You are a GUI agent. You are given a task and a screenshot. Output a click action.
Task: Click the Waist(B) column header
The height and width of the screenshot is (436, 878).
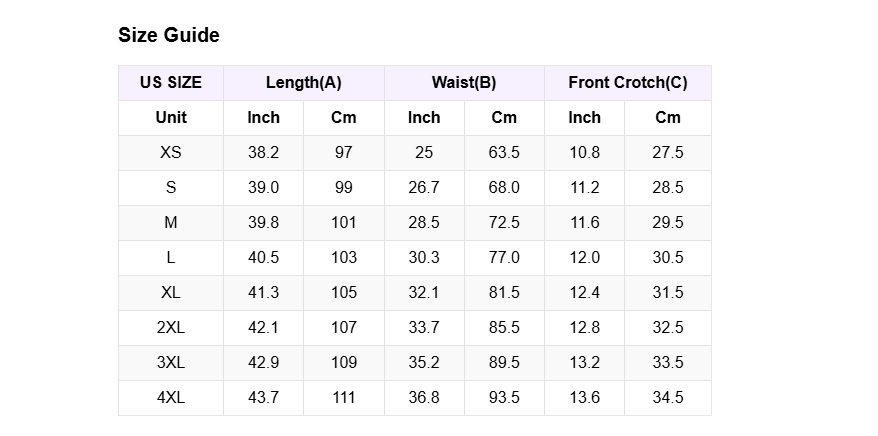[x=464, y=83]
